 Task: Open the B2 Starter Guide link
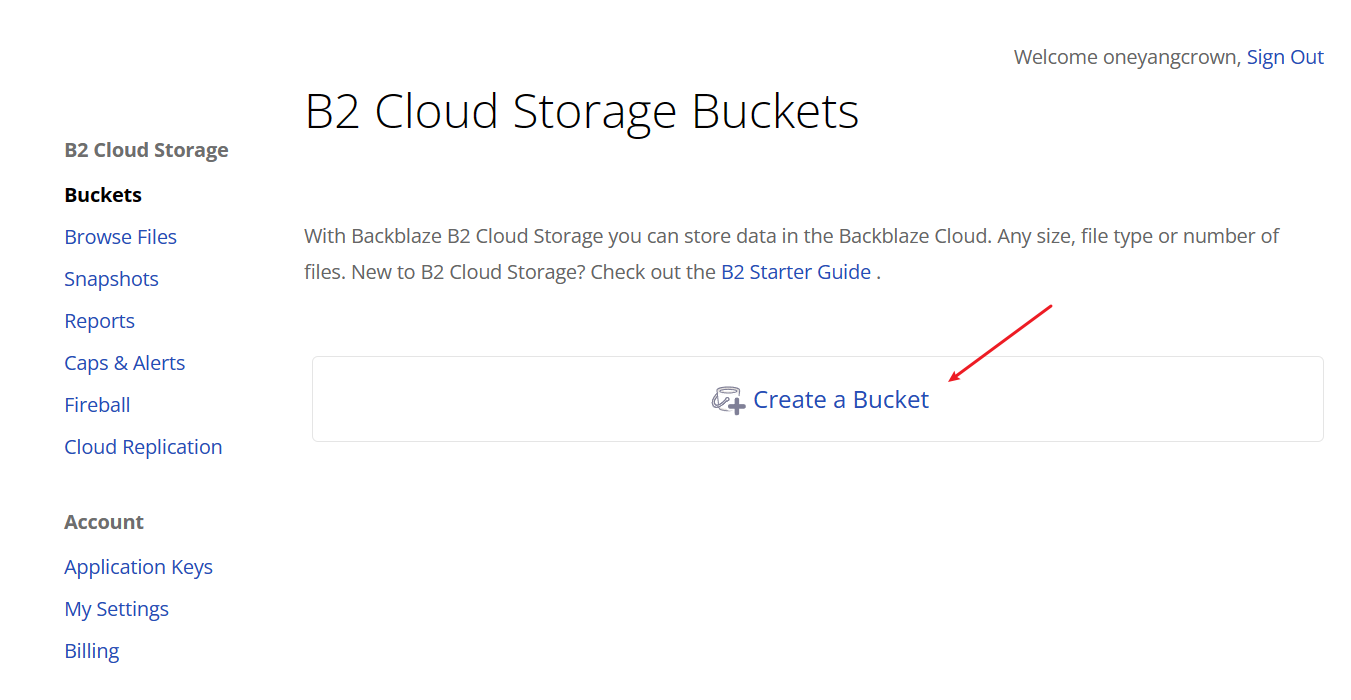click(x=795, y=272)
